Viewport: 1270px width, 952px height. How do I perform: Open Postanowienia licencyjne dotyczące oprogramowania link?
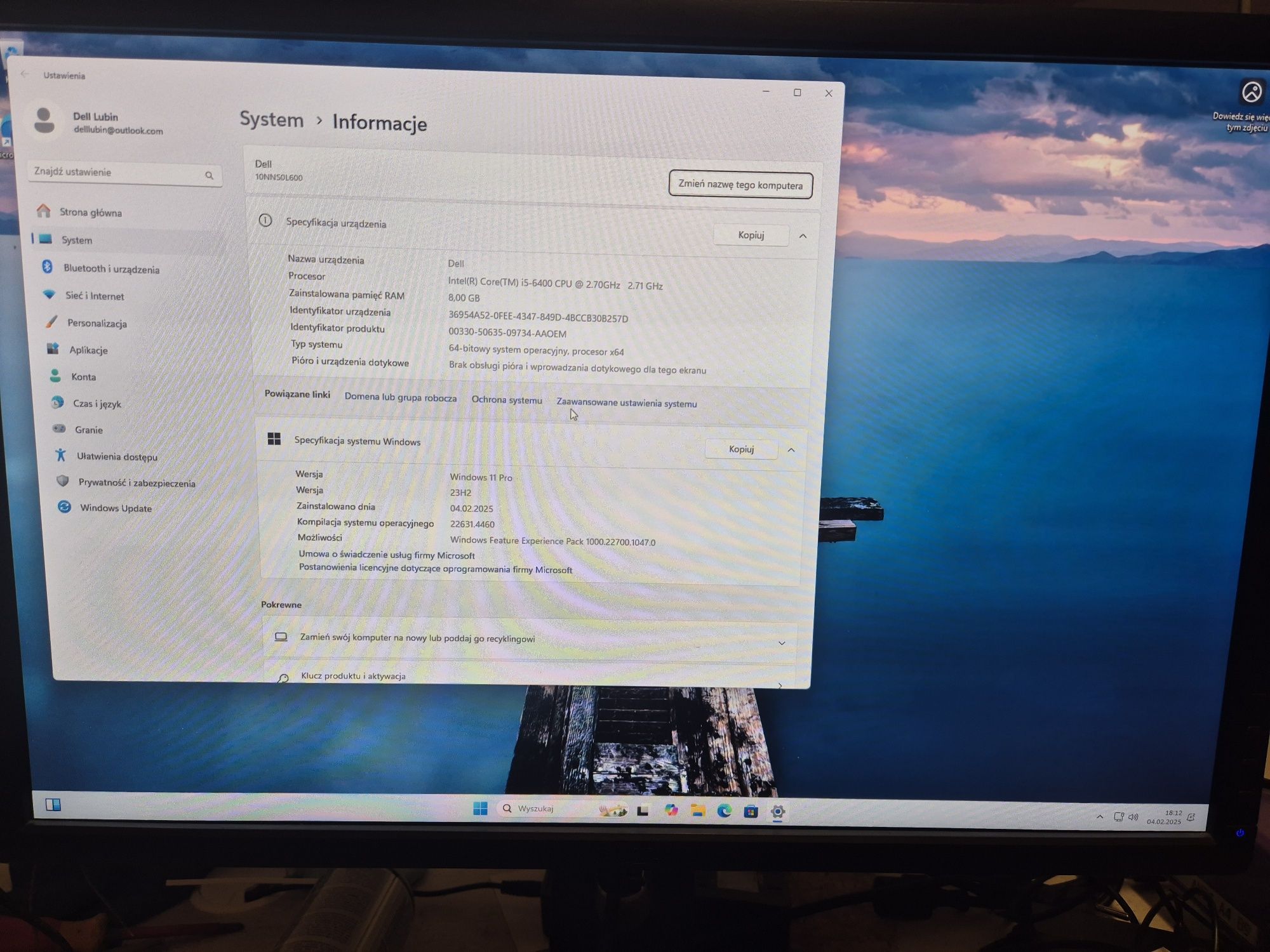coord(436,569)
